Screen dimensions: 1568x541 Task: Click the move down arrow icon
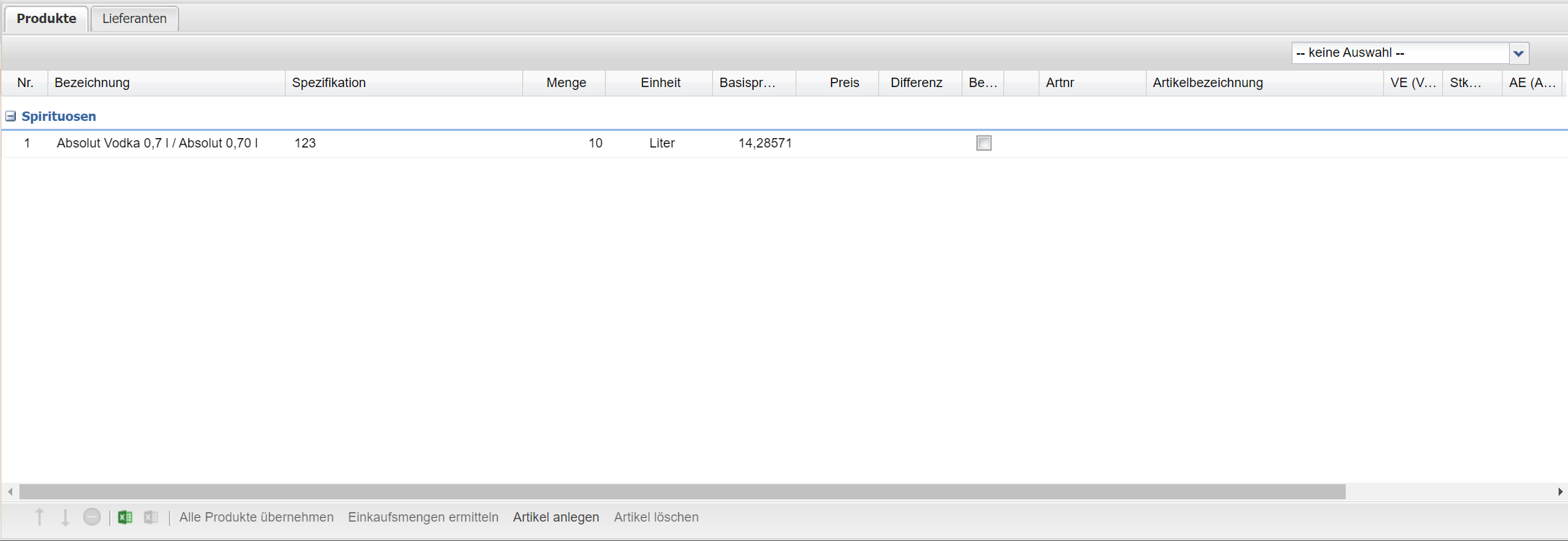click(65, 517)
